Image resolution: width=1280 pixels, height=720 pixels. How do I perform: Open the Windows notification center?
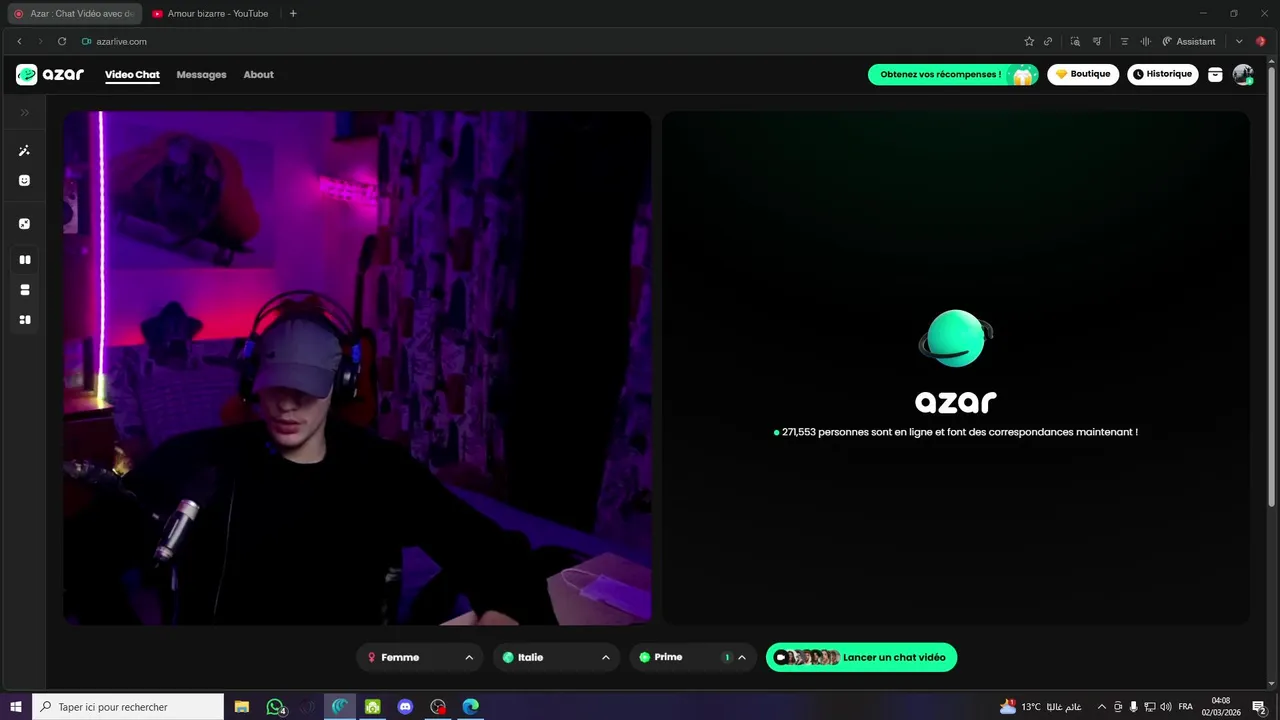click(1260, 707)
